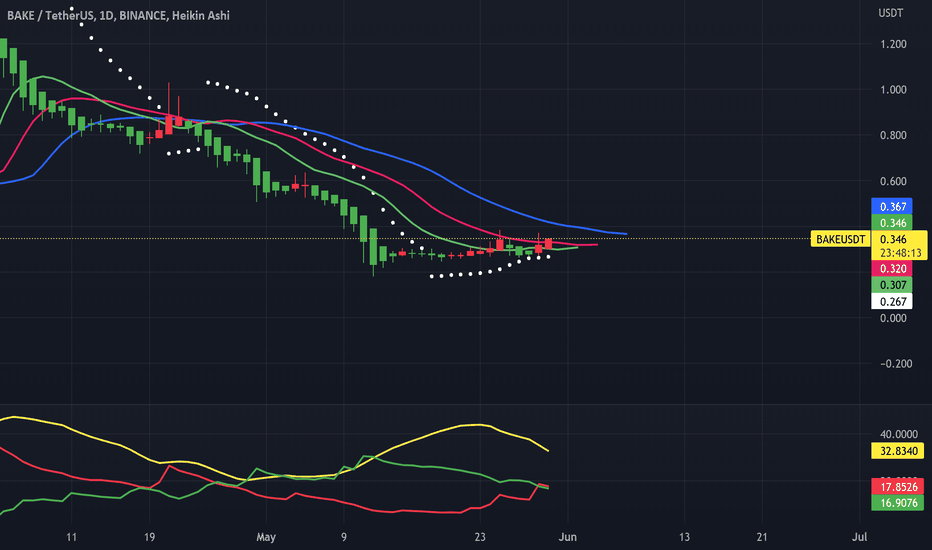This screenshot has height=550, width=932.
Task: Click the Jul date axis label
Action: [x=859, y=537]
